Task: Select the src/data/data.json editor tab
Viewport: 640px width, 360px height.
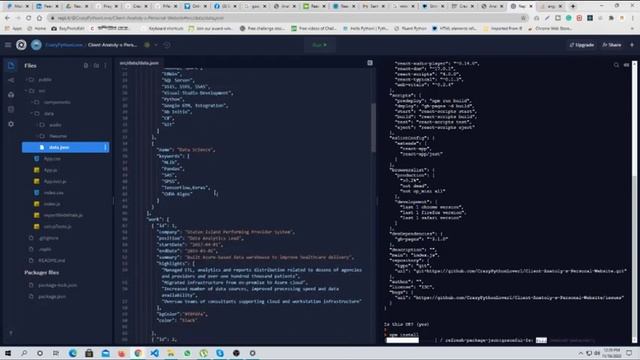Action: pos(139,63)
